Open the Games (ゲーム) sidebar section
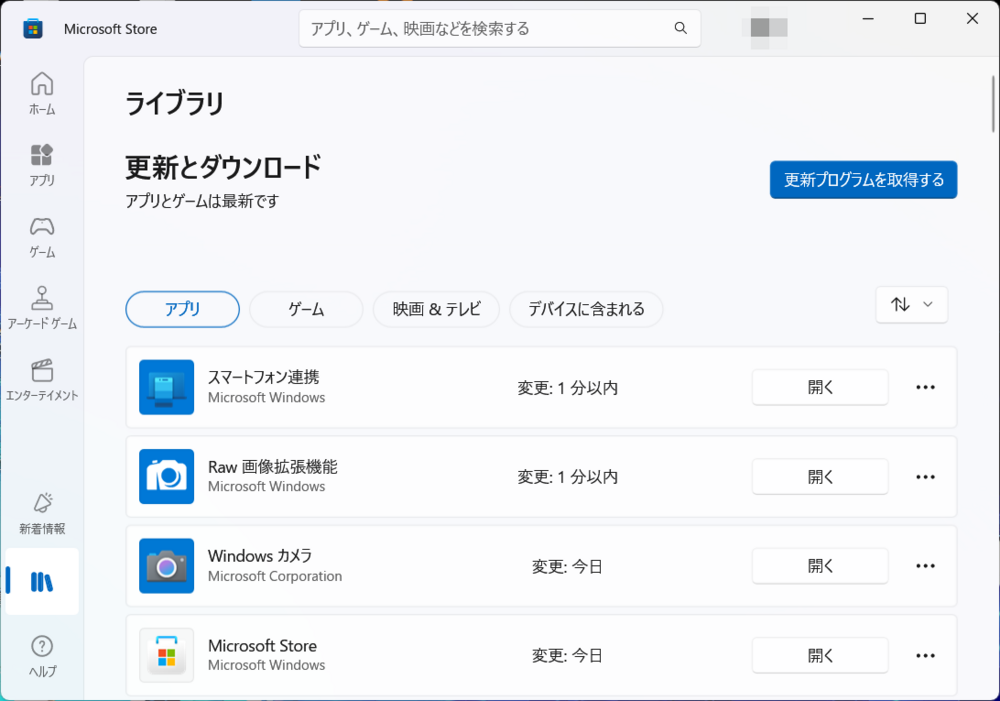Image resolution: width=1000 pixels, height=701 pixels. (42, 237)
